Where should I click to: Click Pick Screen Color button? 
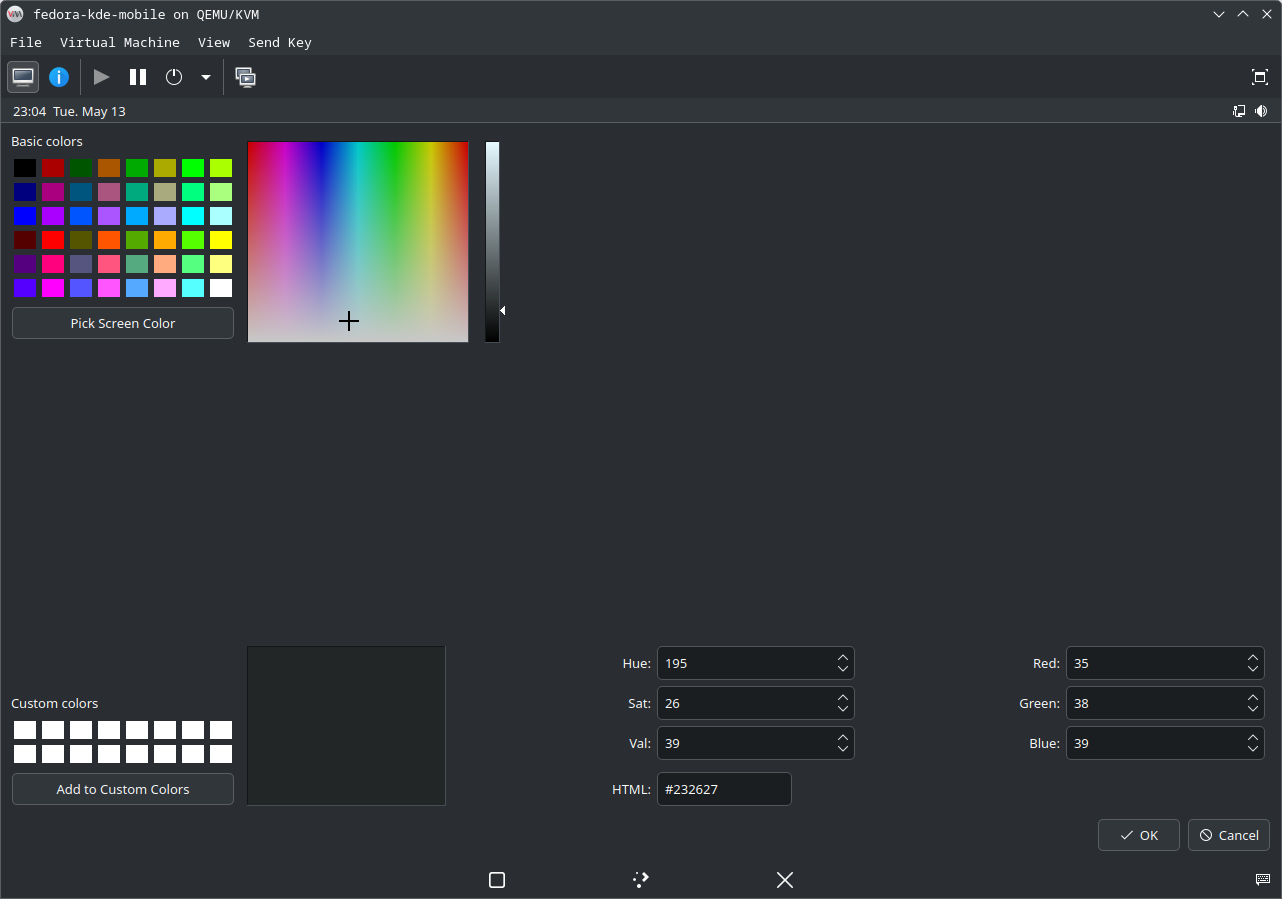pos(123,323)
